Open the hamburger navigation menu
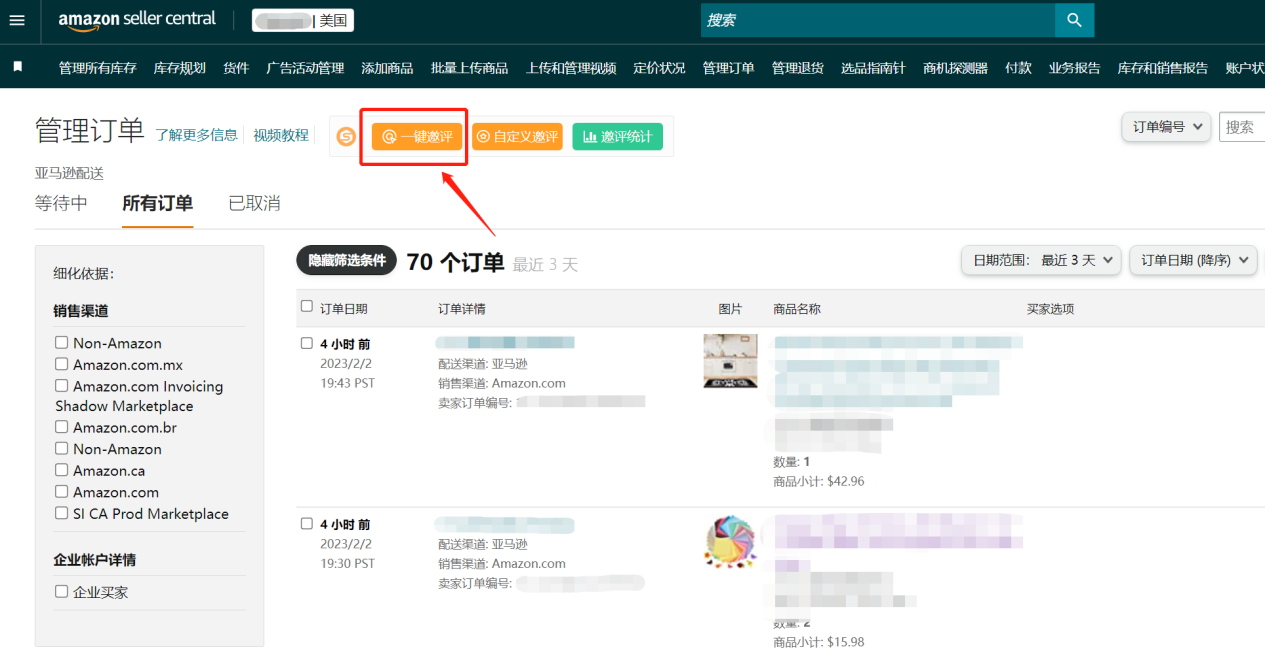 pyautogui.click(x=17, y=20)
